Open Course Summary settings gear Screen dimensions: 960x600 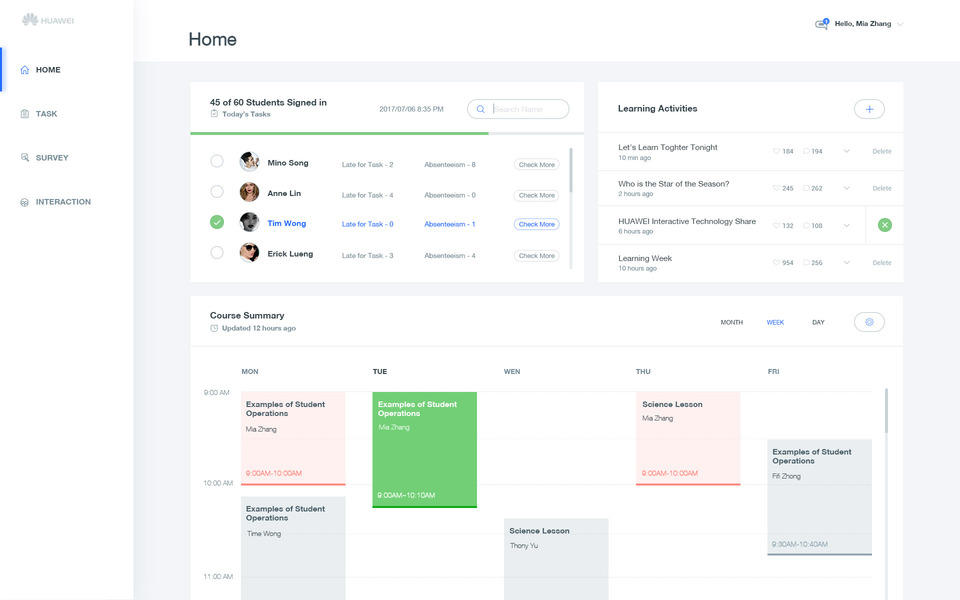point(869,322)
